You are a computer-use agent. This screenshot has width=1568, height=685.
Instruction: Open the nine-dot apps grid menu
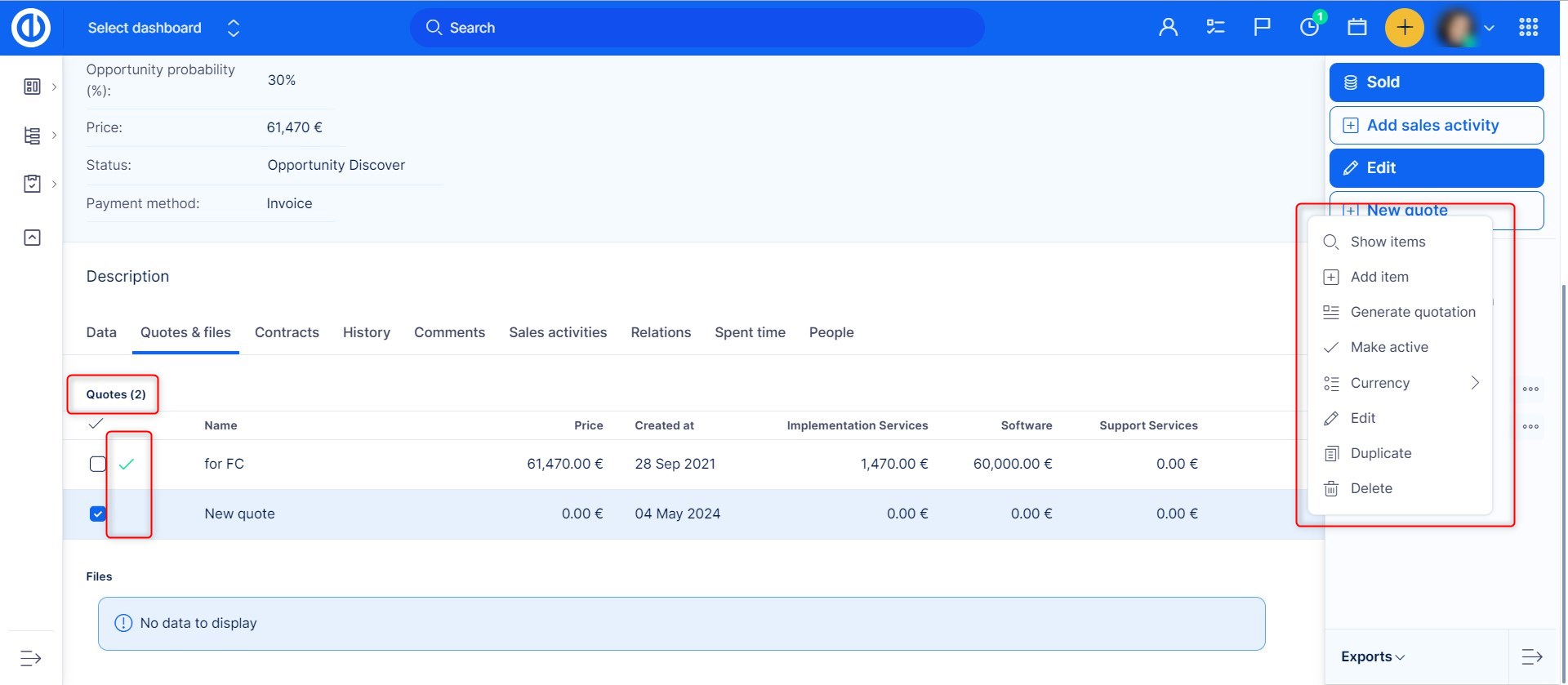pyautogui.click(x=1528, y=28)
